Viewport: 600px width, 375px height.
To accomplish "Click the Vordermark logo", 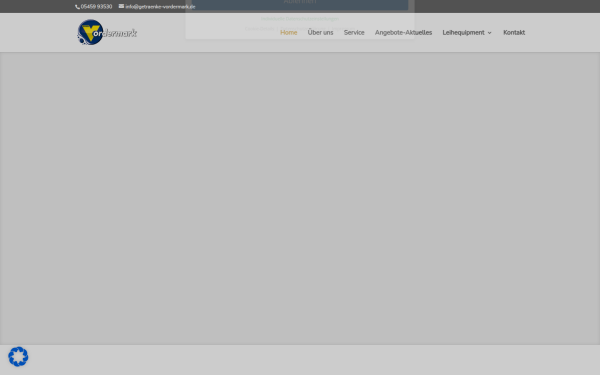I will (x=107, y=33).
